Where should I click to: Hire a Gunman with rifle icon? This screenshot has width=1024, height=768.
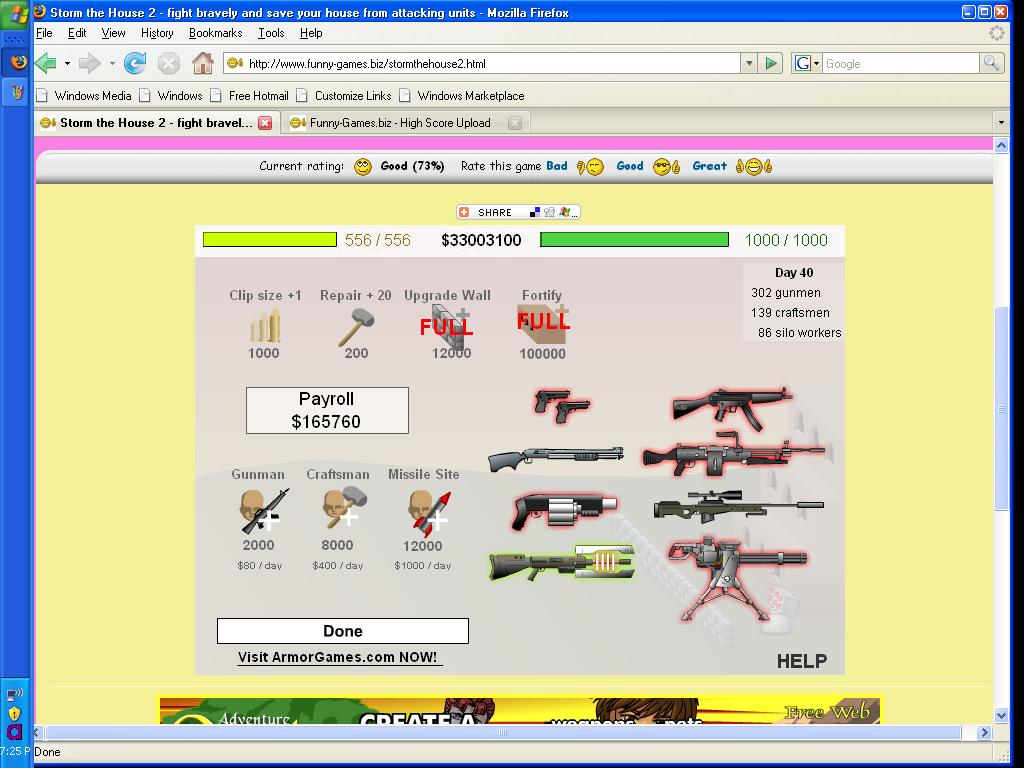[263, 511]
